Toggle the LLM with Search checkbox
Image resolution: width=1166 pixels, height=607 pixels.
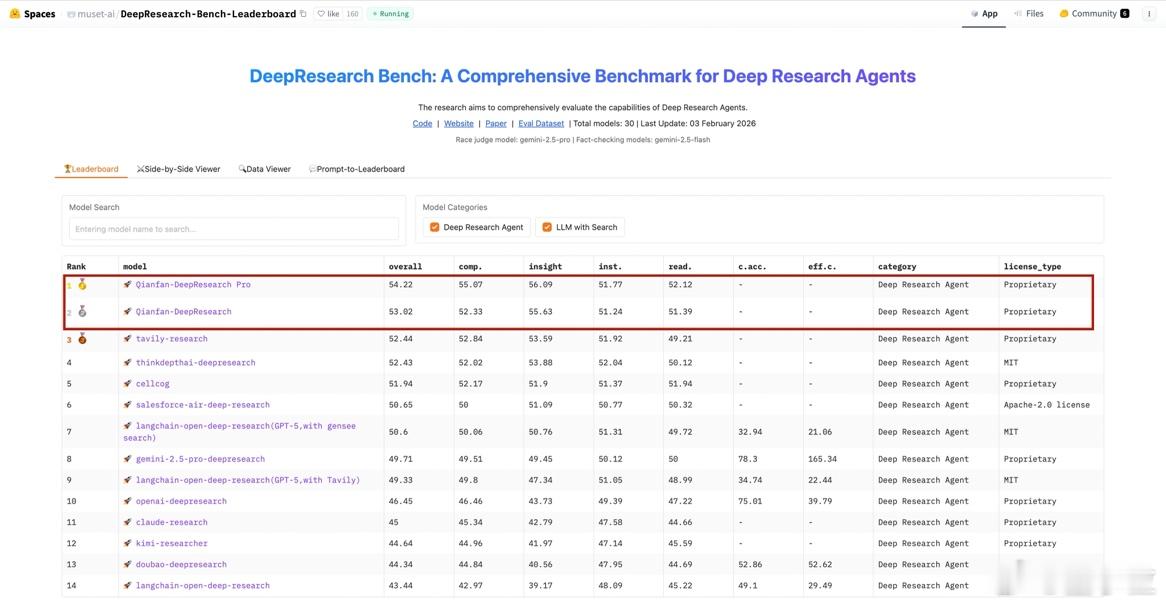pos(547,227)
